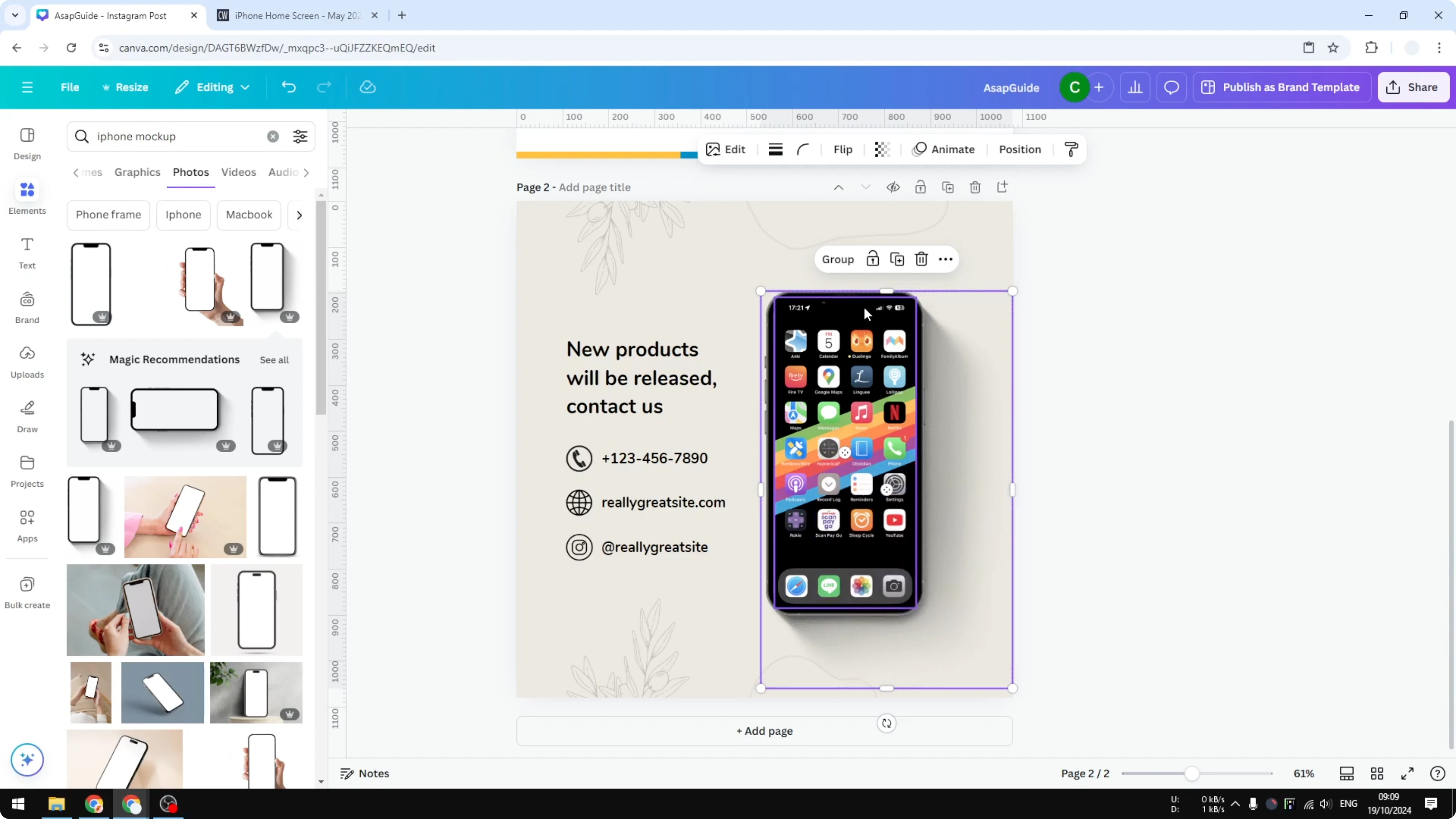Viewport: 1456px width, 819px height.
Task: Open the comments panel
Action: coord(1171,87)
